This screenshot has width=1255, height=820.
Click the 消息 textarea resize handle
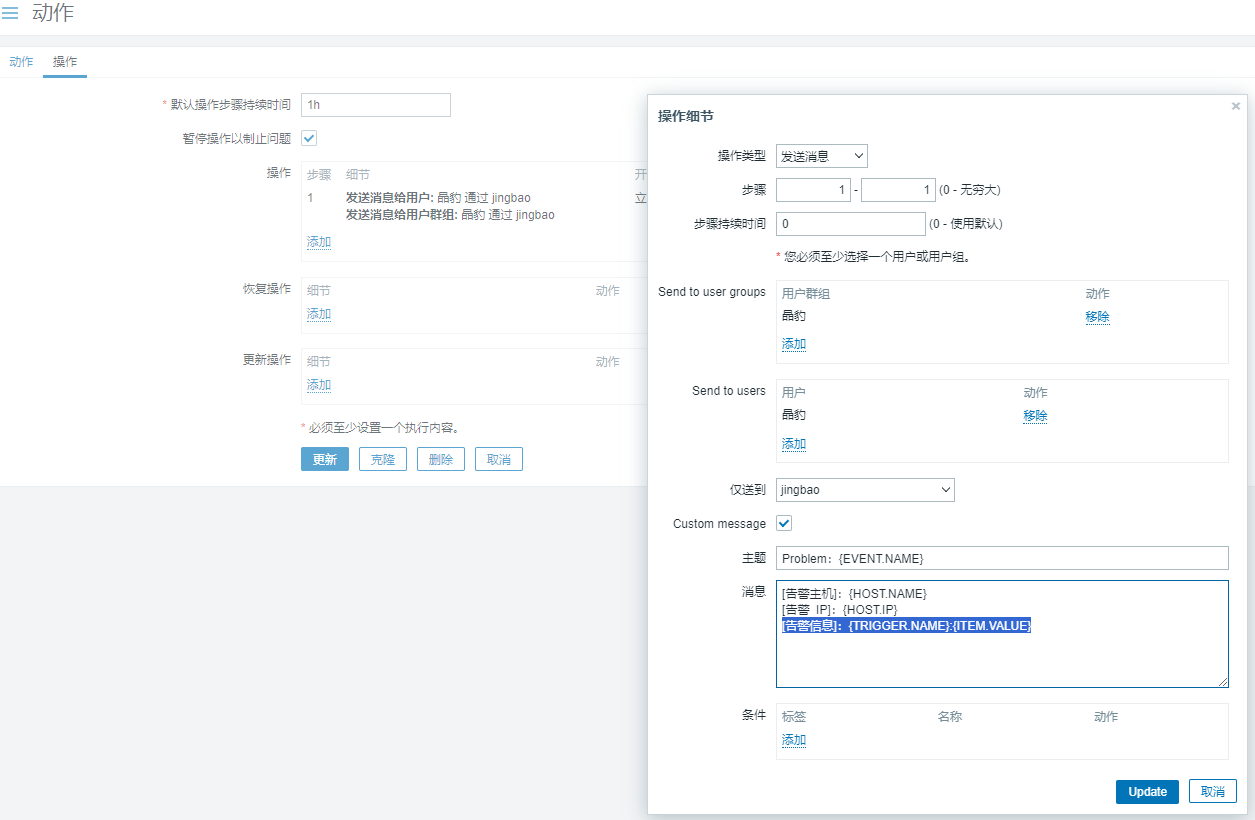click(x=1222, y=681)
